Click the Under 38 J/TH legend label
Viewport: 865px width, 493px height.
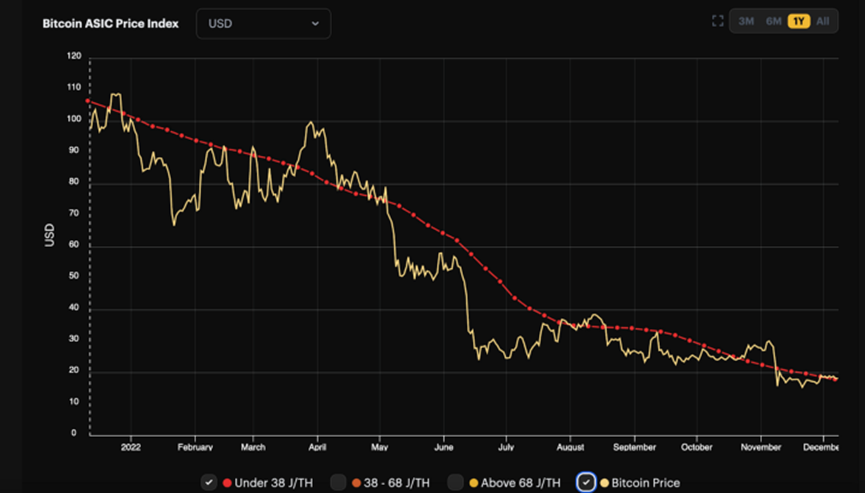[272, 483]
